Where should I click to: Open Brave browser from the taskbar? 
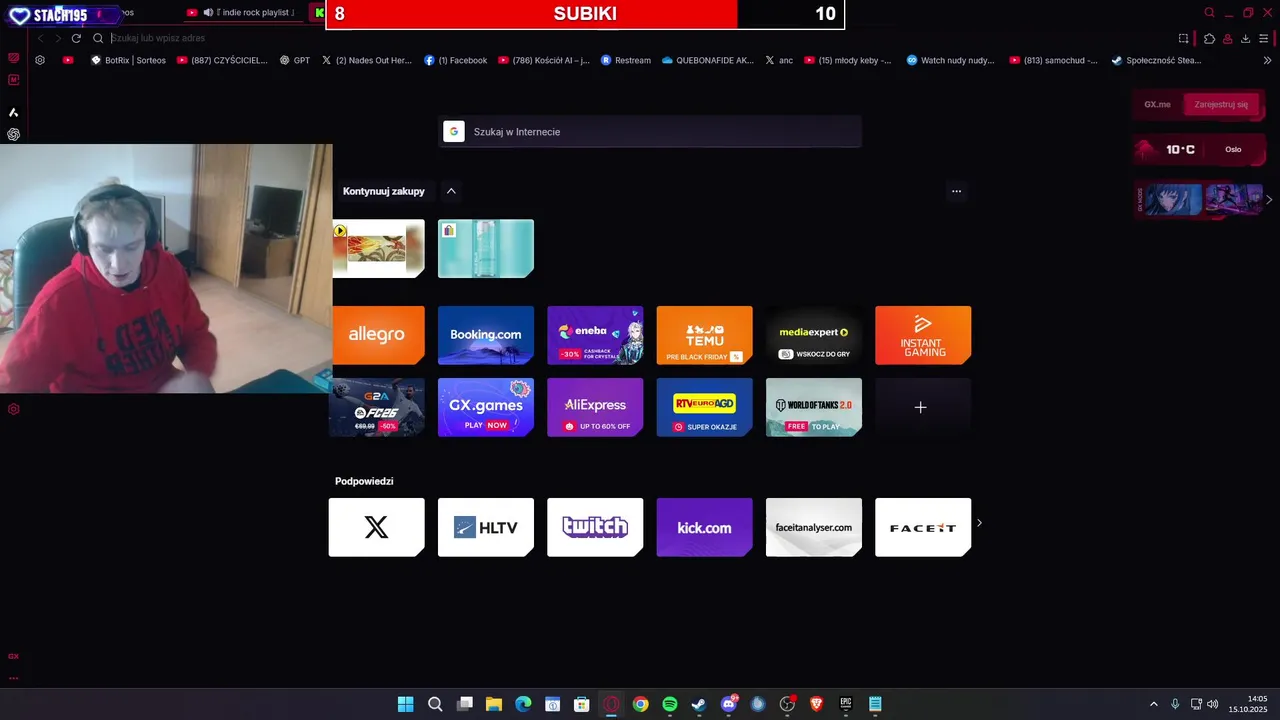[x=816, y=704]
